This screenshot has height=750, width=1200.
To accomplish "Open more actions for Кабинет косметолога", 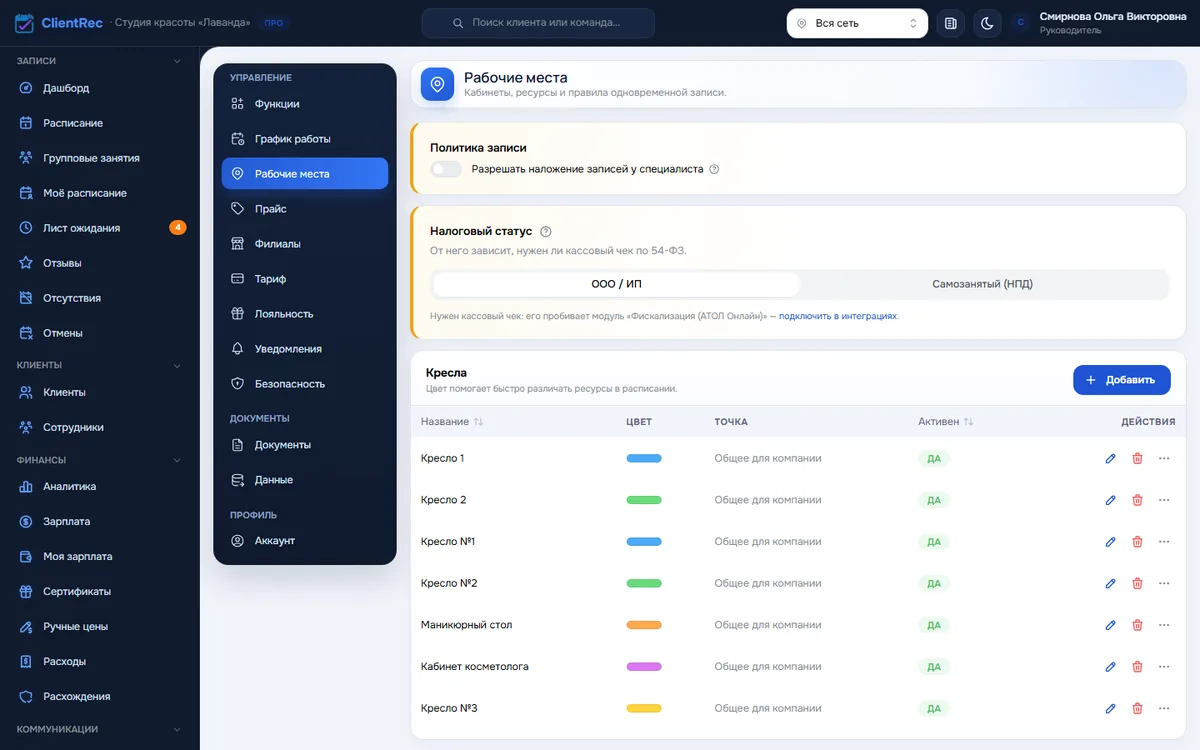I will point(1163,667).
